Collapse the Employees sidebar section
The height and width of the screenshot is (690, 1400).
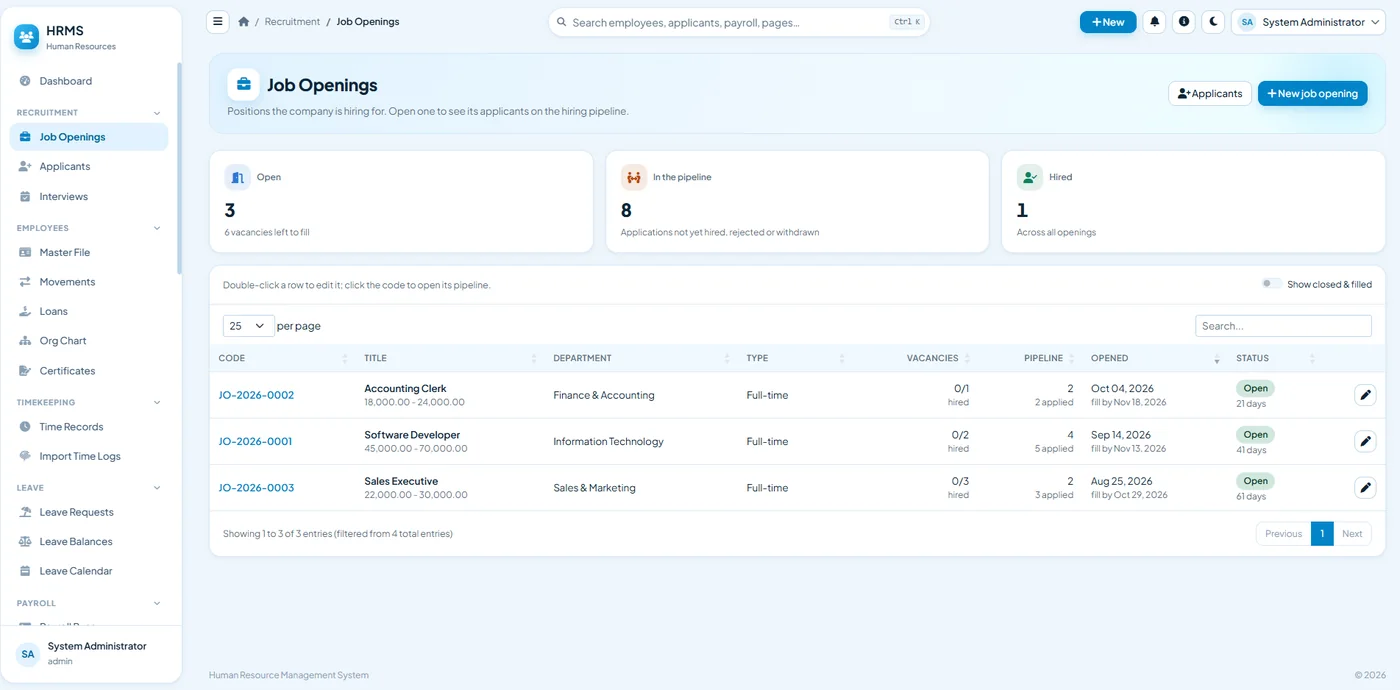click(x=89, y=228)
